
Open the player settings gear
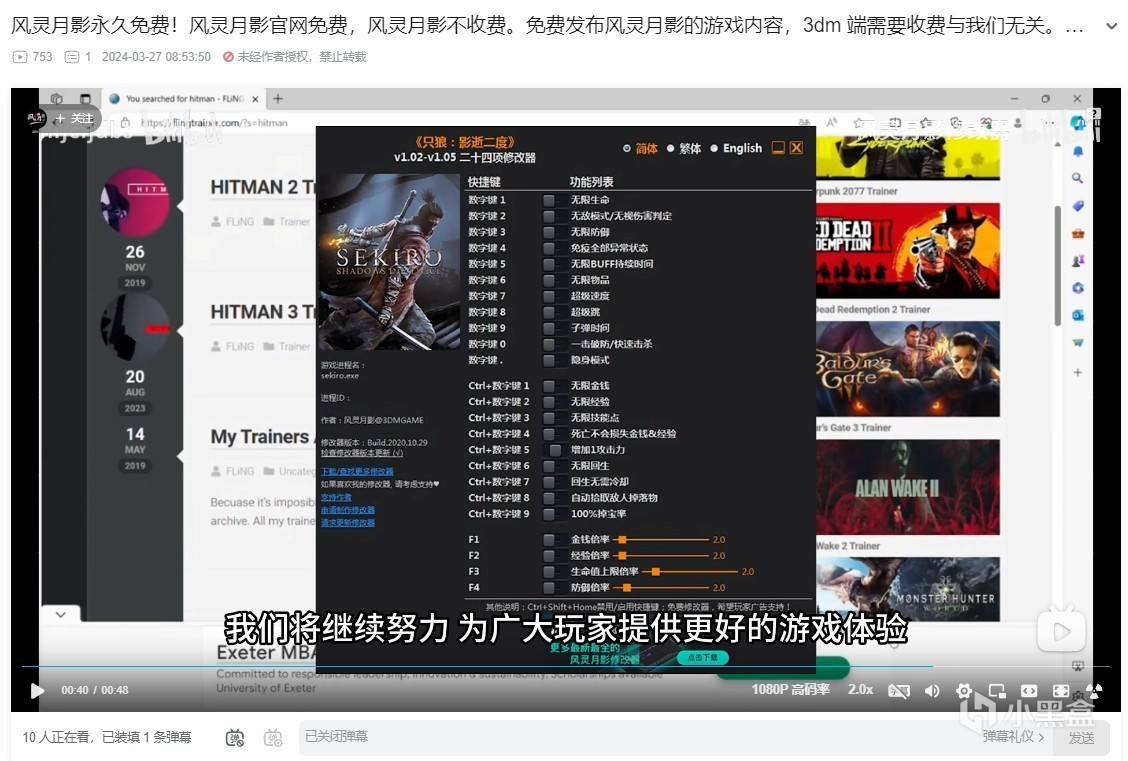(x=964, y=691)
